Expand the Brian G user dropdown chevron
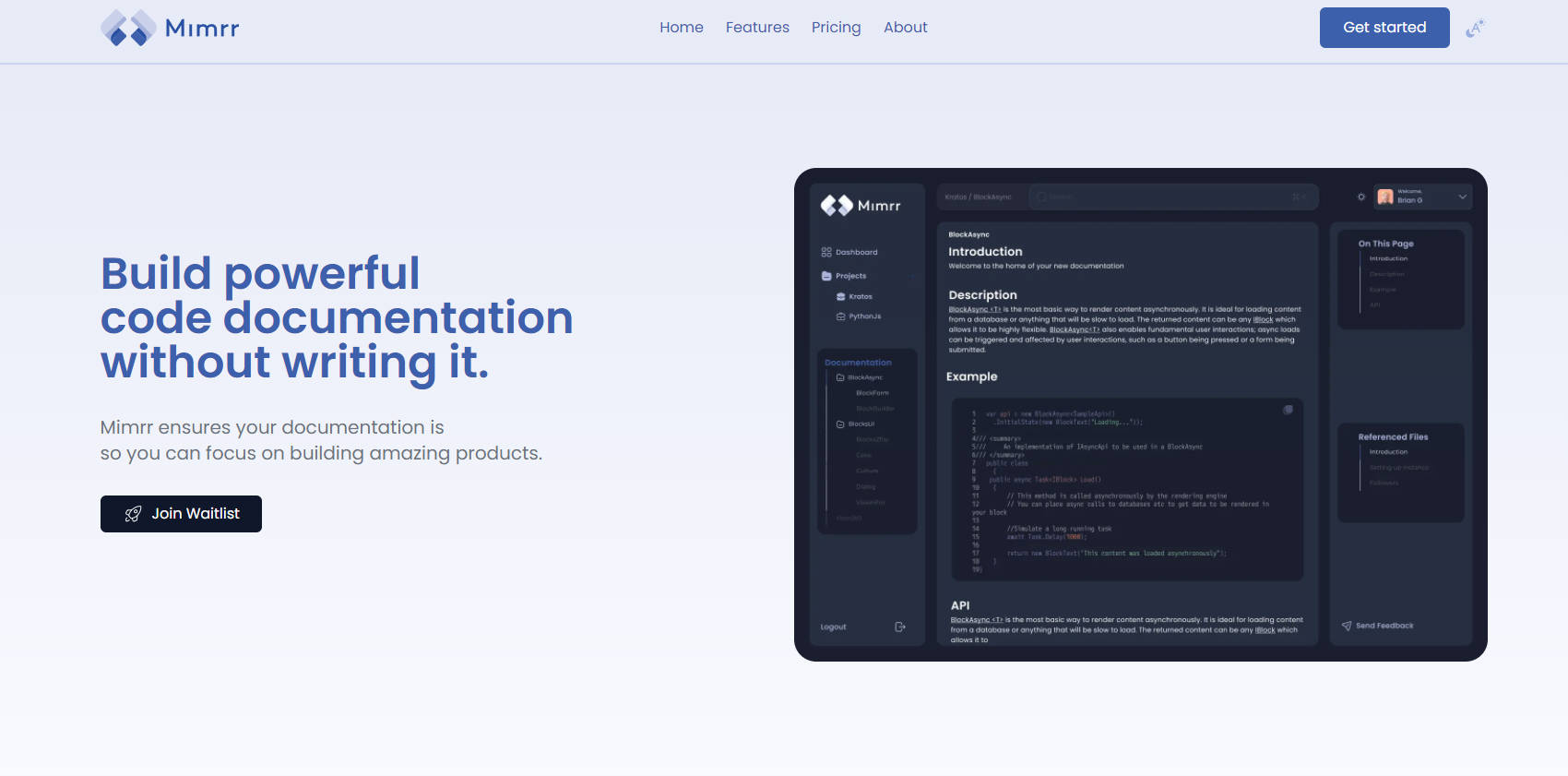This screenshot has width=1568, height=776. 1462,197
